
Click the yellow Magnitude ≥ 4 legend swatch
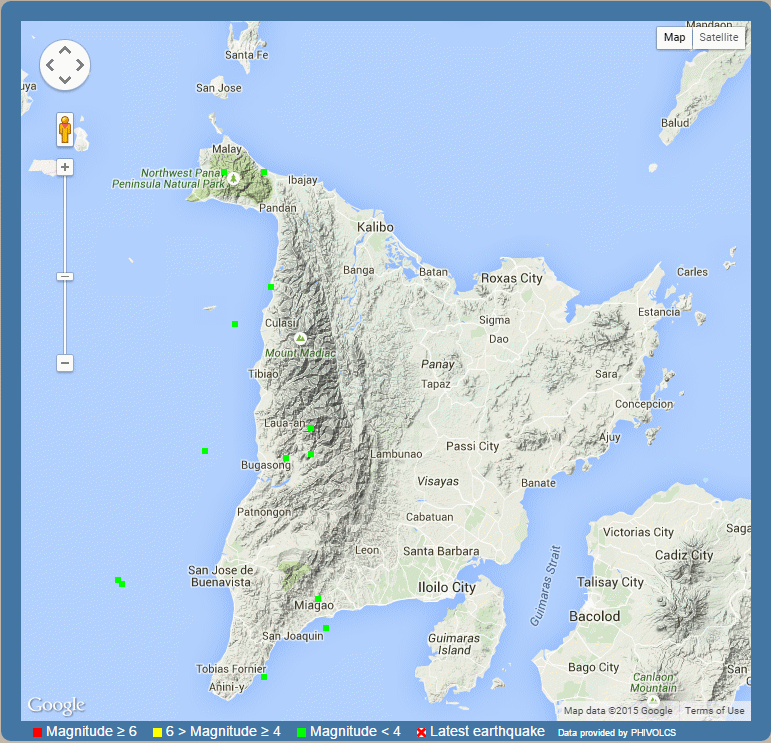coord(157,733)
